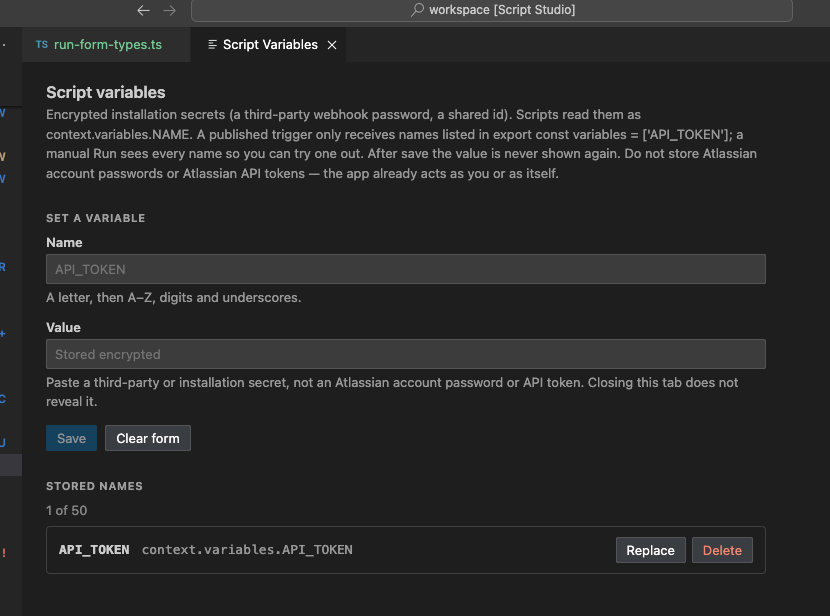Click the "Script variables" heading
The height and width of the screenshot is (616, 830).
(106, 92)
